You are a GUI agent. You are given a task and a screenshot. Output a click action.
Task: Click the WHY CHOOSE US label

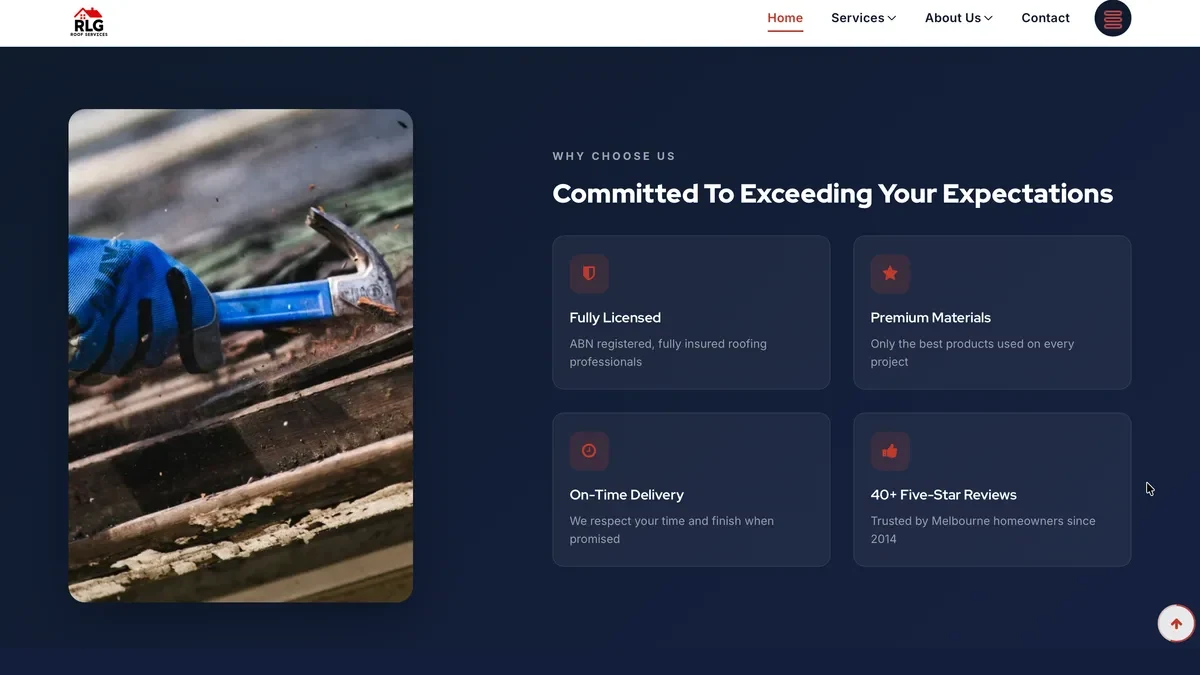614,156
